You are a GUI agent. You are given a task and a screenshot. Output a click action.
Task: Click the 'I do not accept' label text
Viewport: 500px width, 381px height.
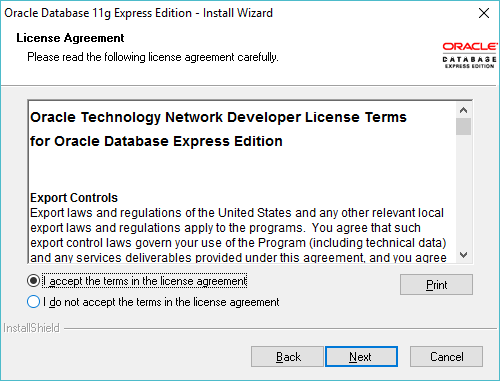(x=161, y=302)
